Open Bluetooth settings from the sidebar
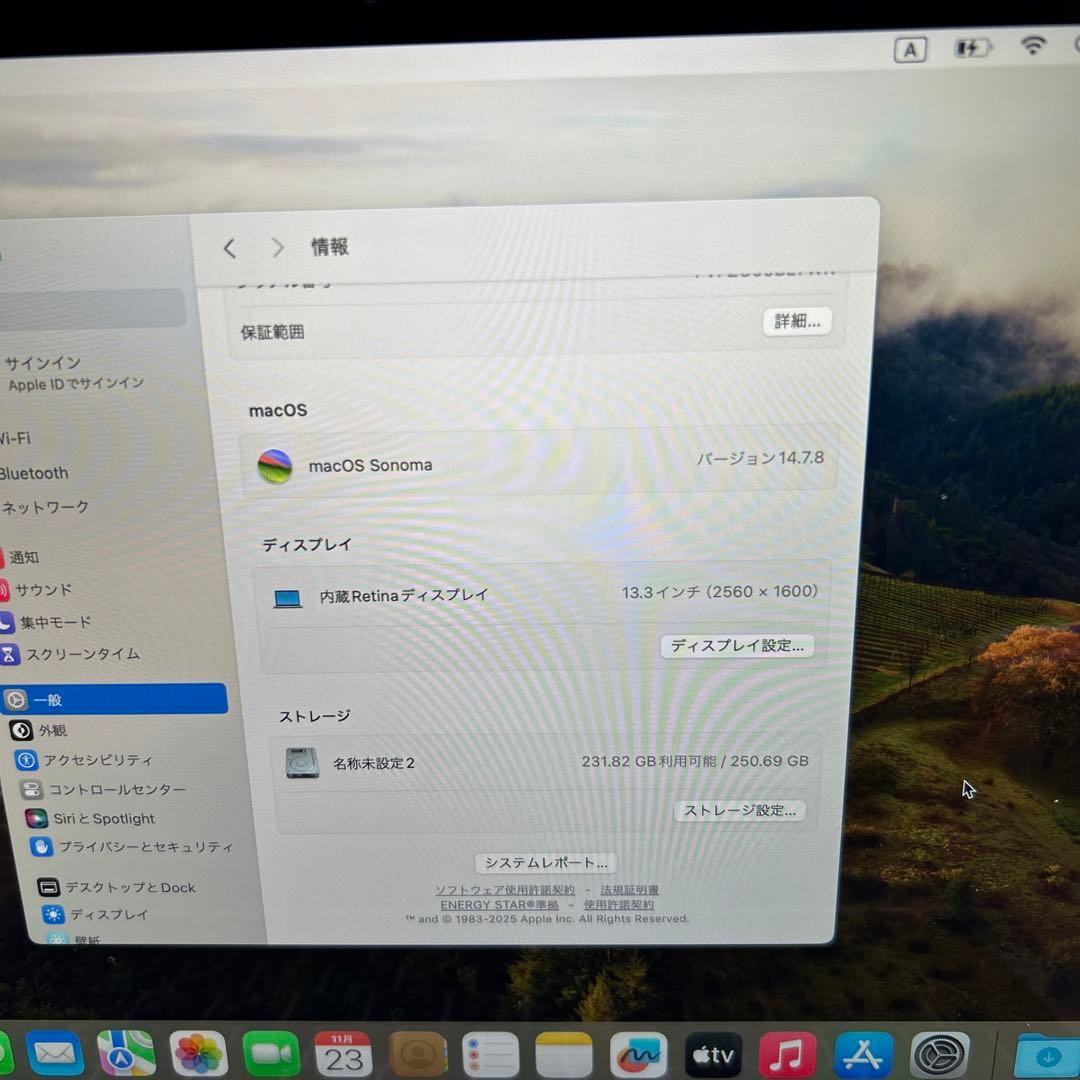The image size is (1080, 1080). point(33,473)
